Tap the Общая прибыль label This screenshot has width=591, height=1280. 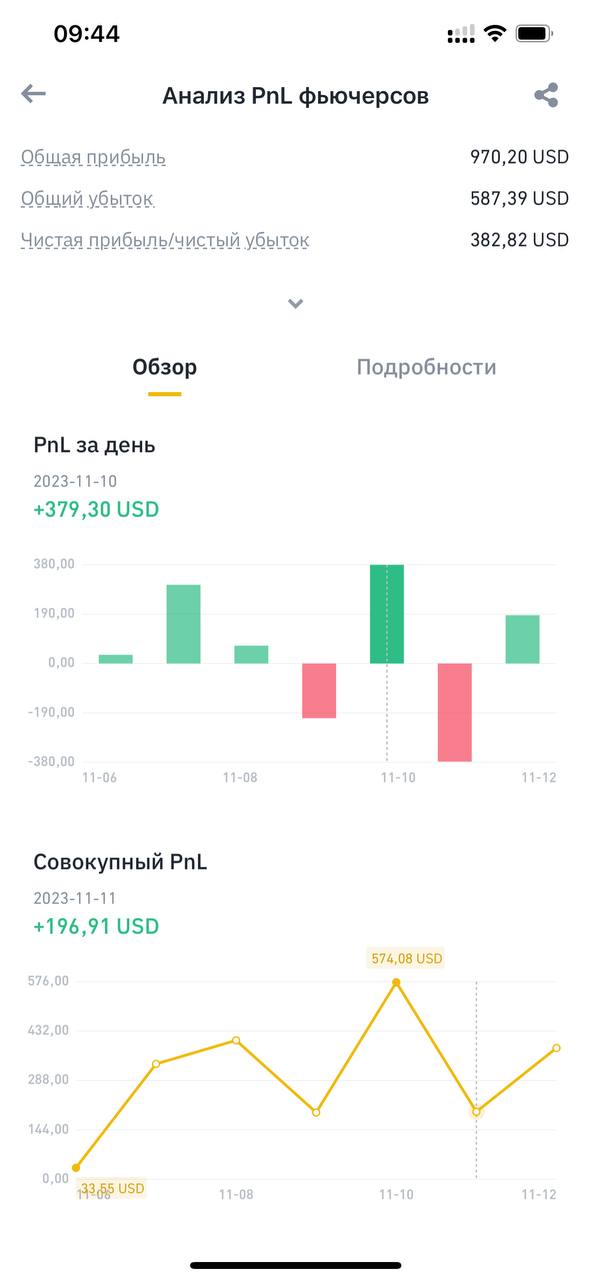[93, 157]
